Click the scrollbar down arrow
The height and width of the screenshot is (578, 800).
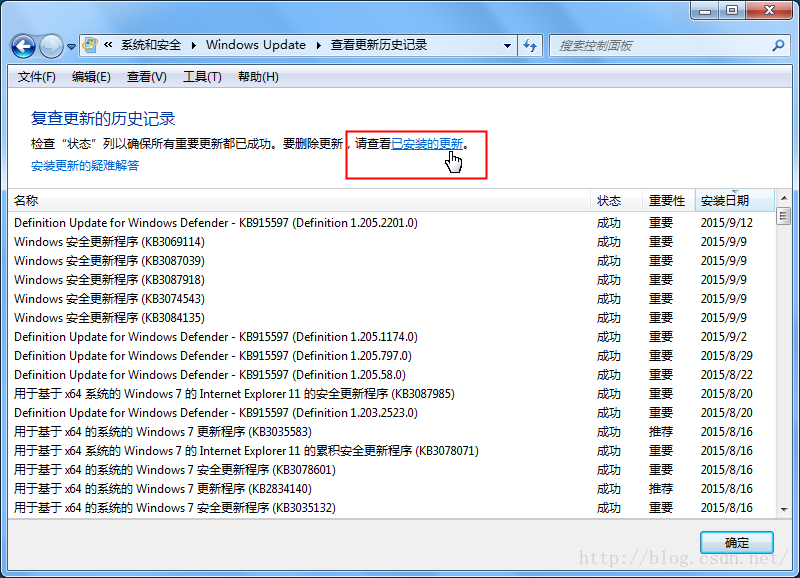[784, 509]
